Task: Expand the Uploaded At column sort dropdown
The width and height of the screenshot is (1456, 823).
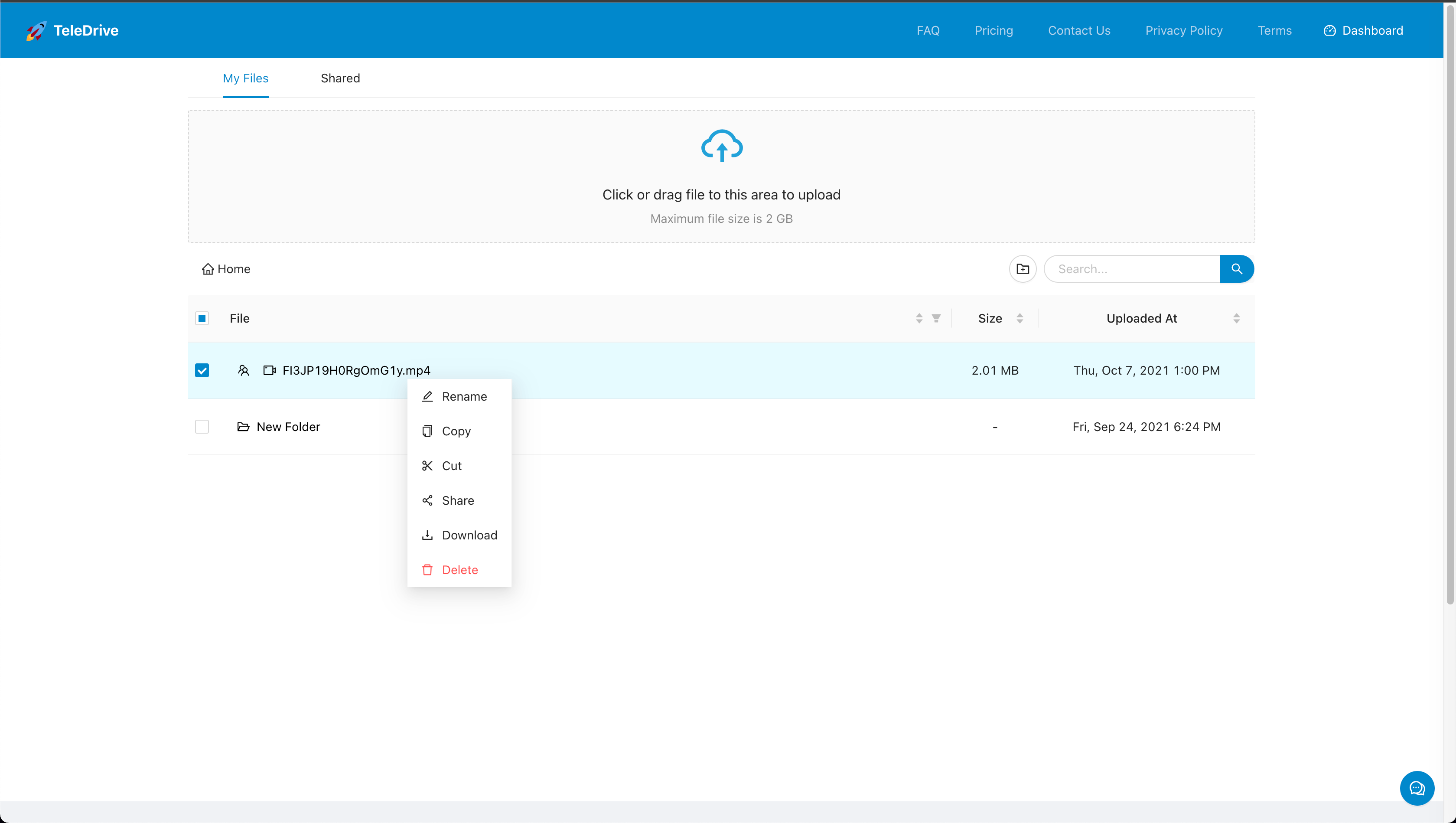Action: pyautogui.click(x=1236, y=318)
